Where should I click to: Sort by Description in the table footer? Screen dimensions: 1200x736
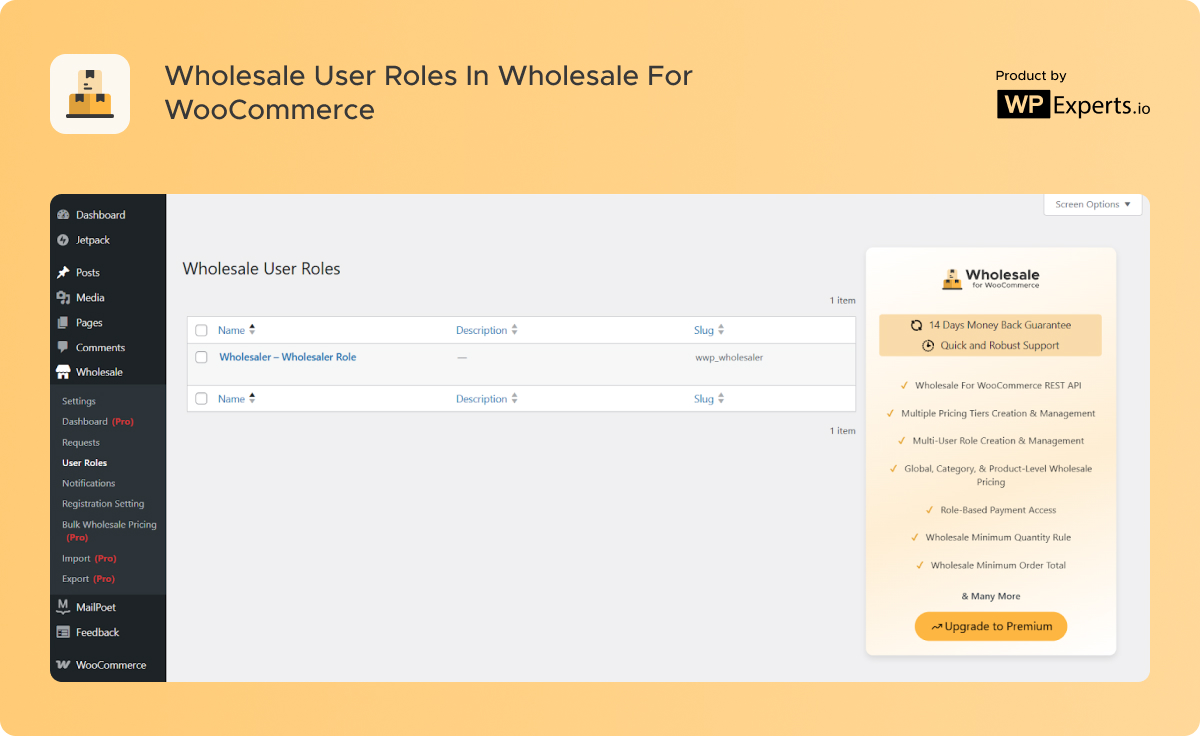(x=487, y=399)
